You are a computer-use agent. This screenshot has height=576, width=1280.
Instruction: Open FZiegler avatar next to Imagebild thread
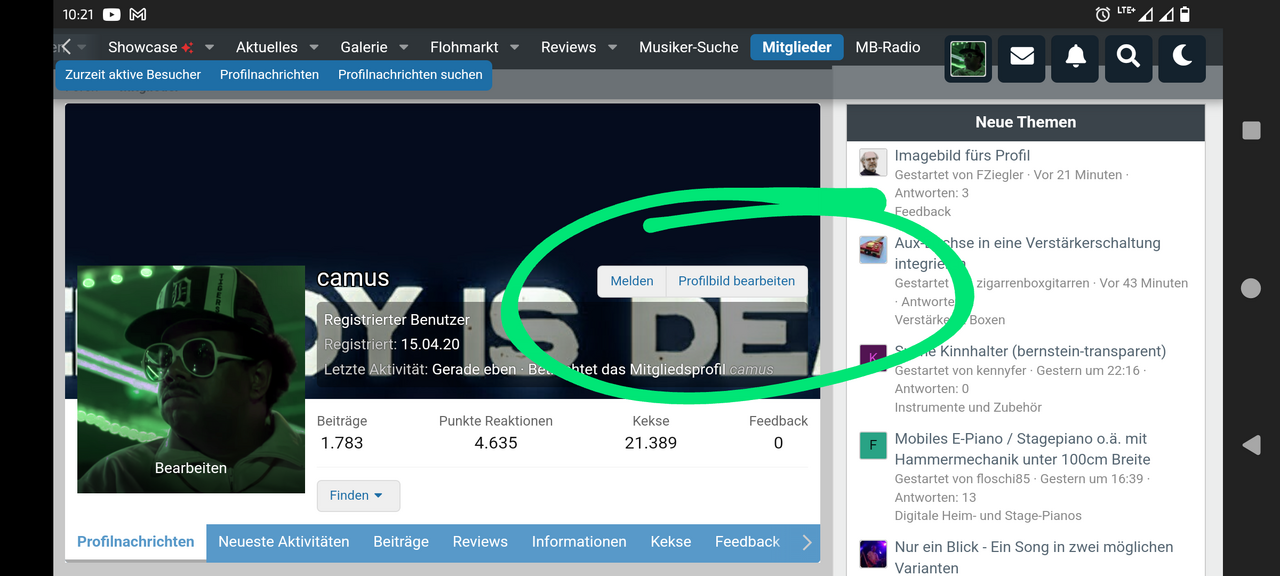pos(873,162)
